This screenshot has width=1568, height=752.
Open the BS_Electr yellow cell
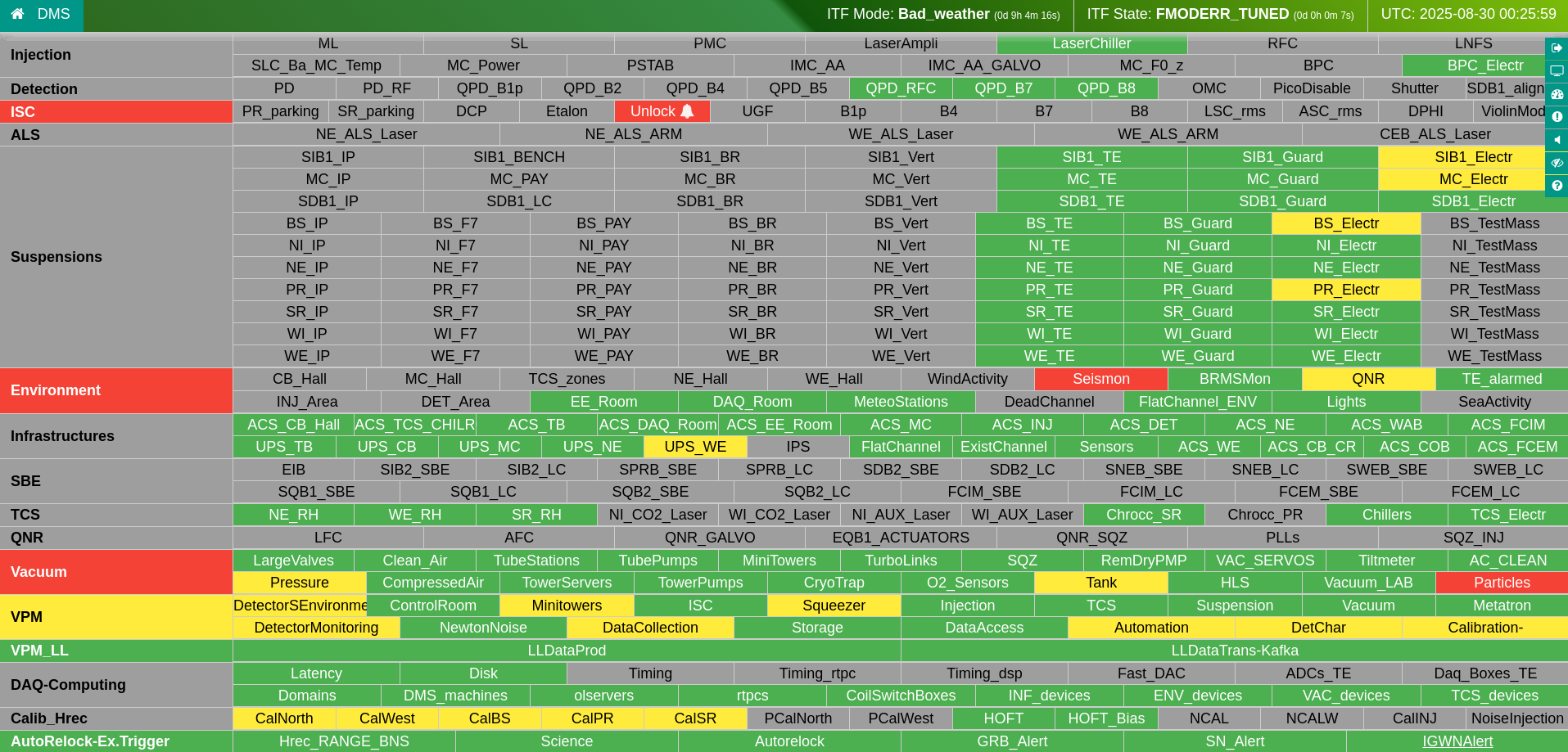point(1346,223)
